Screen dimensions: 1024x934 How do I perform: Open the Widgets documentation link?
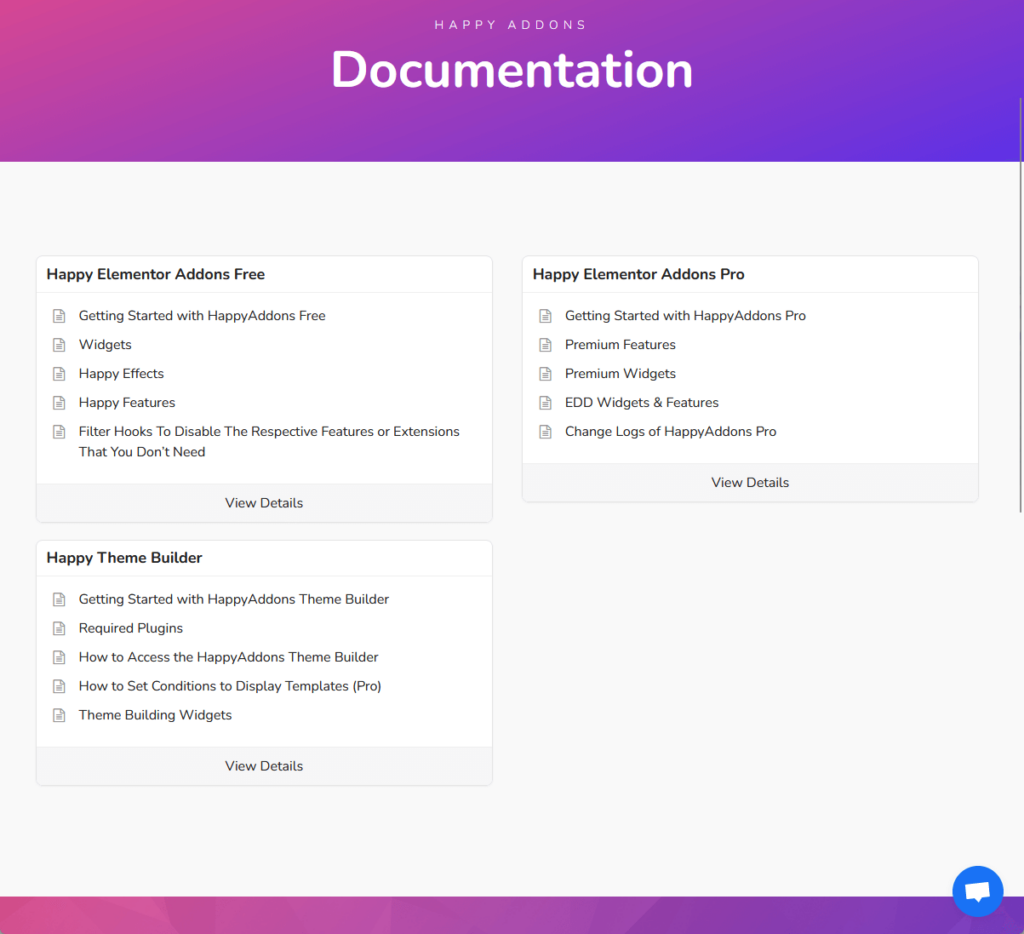pos(105,344)
